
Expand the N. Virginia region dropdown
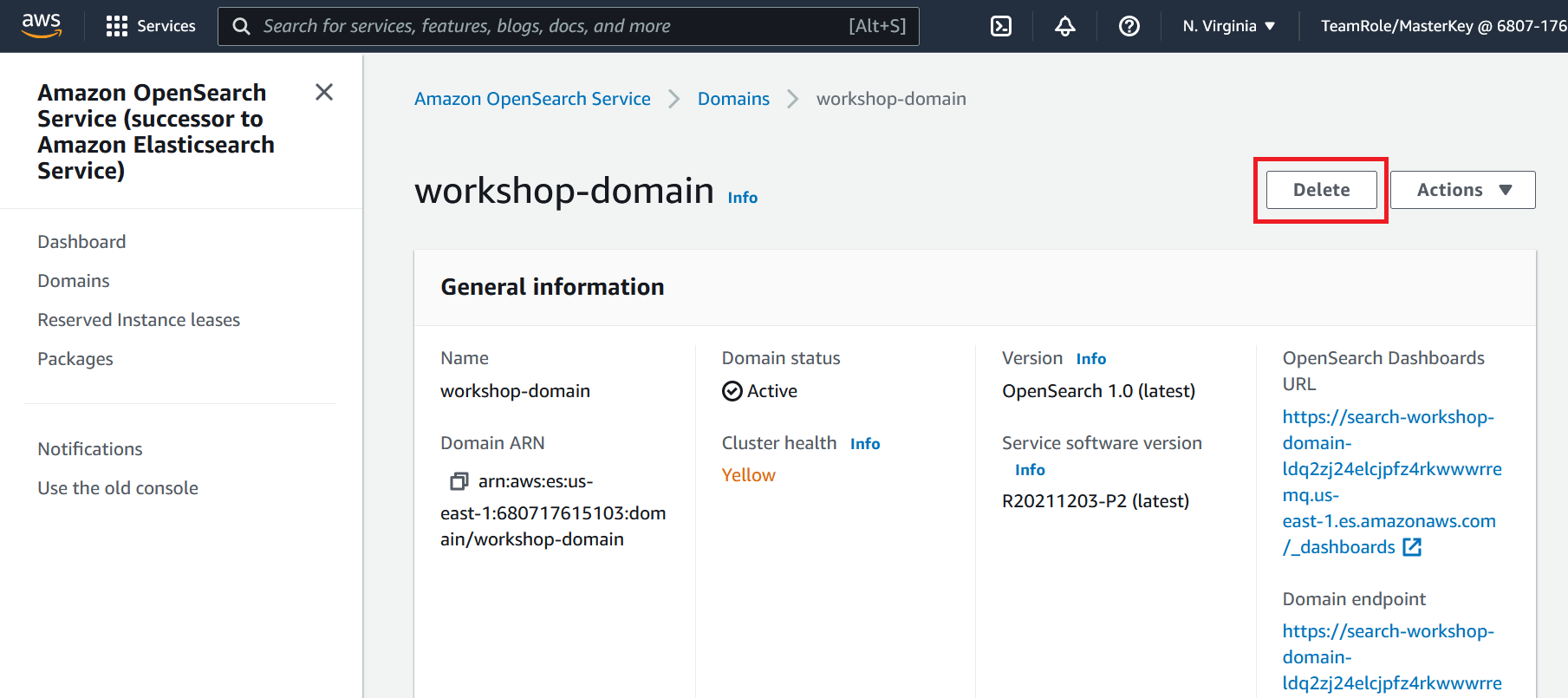click(1229, 26)
